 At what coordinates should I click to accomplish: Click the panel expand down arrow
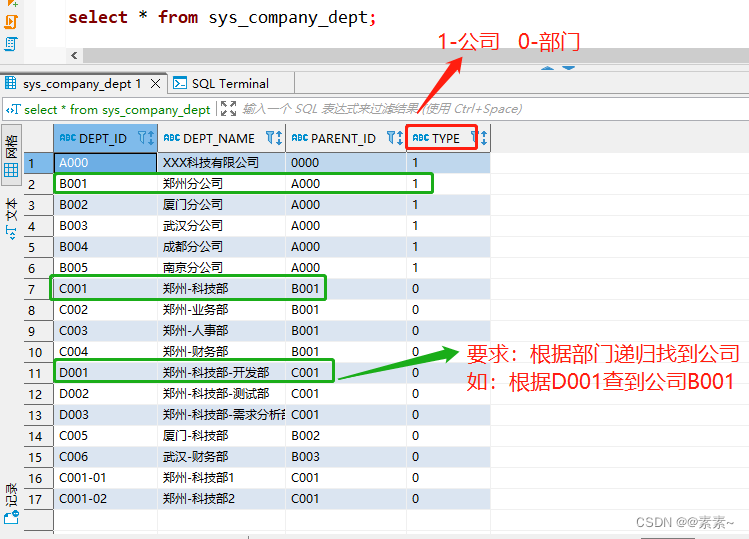tap(568, 68)
